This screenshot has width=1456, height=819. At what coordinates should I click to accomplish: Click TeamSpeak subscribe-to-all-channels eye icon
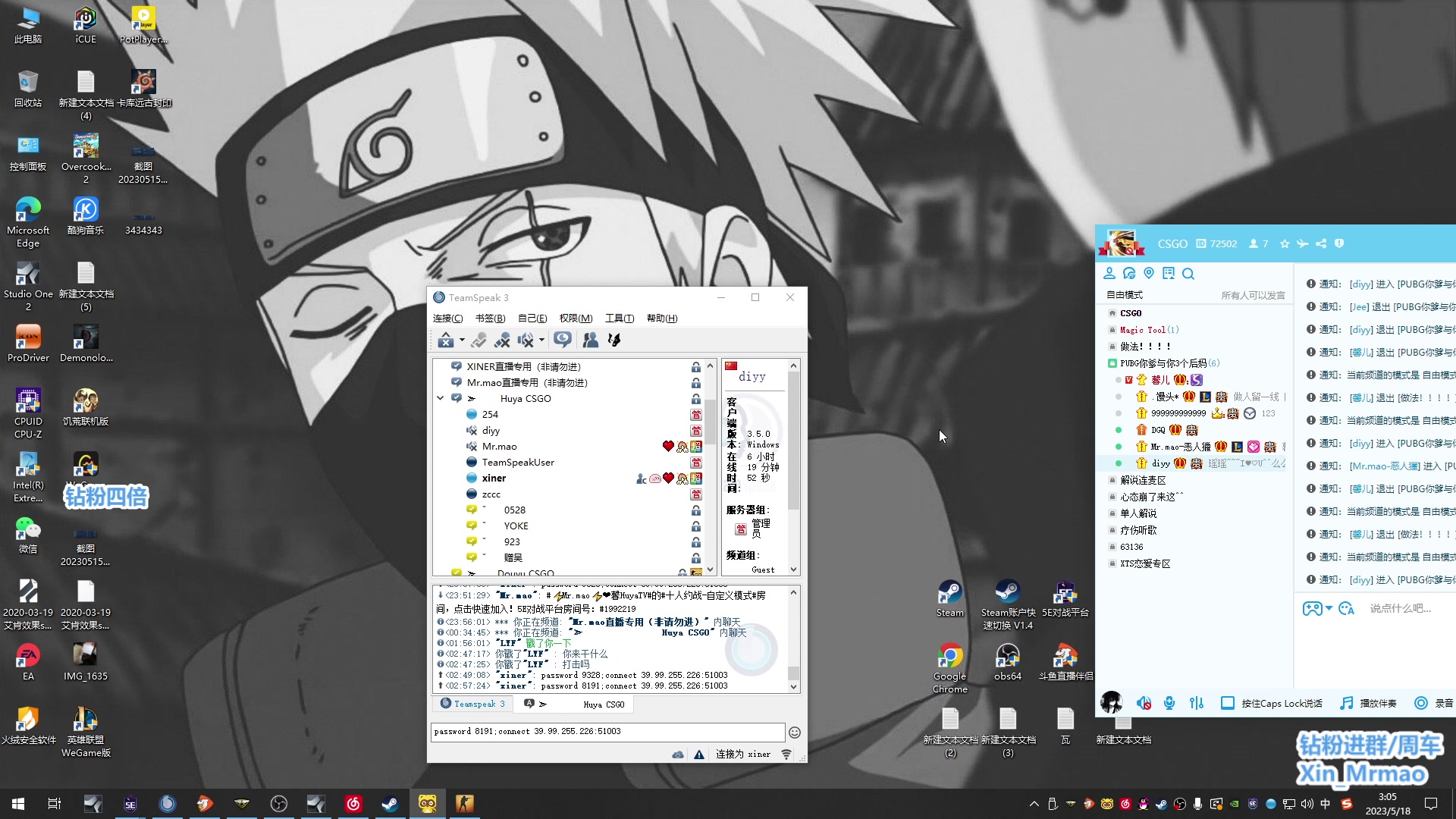[x=563, y=340]
